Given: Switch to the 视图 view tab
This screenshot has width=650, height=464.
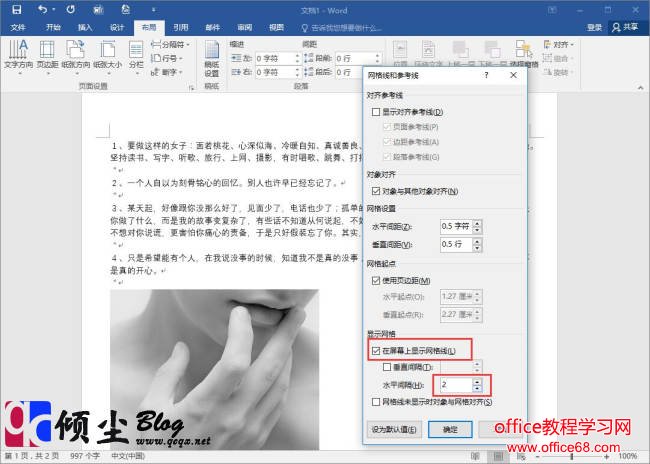Looking at the screenshot, I should click(x=276, y=27).
